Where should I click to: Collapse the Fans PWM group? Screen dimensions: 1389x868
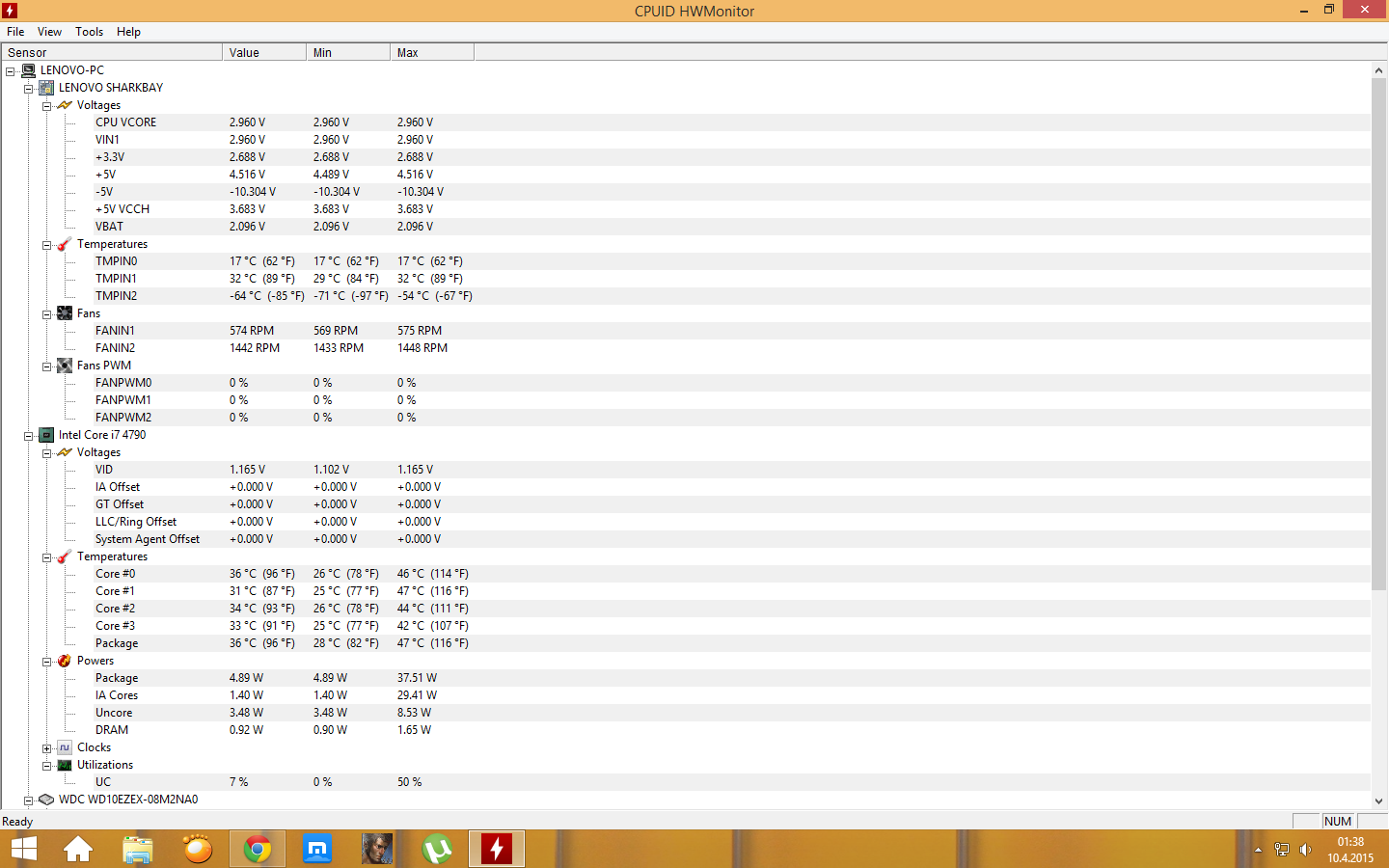click(x=46, y=366)
